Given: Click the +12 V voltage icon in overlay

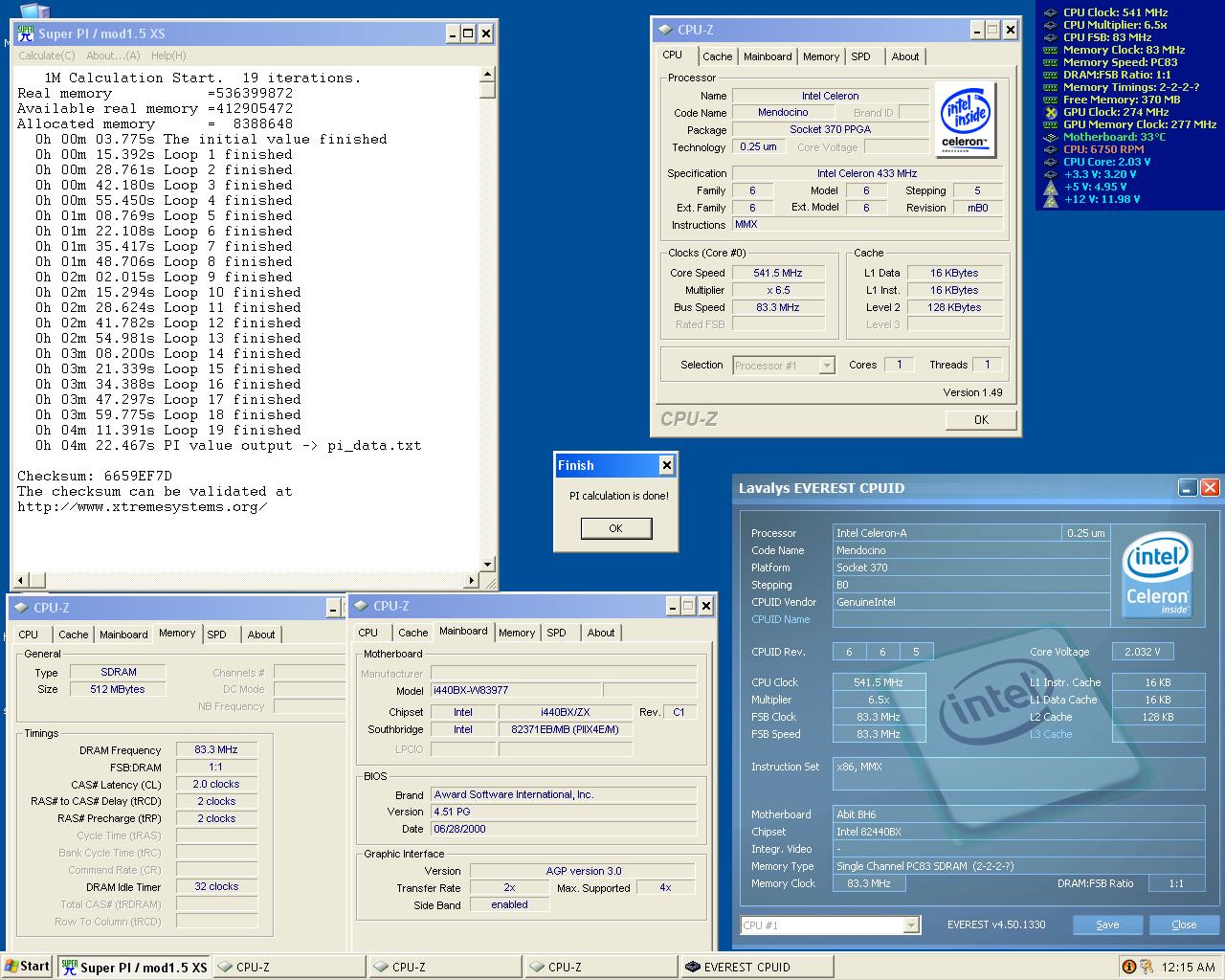Looking at the screenshot, I should 1050,199.
